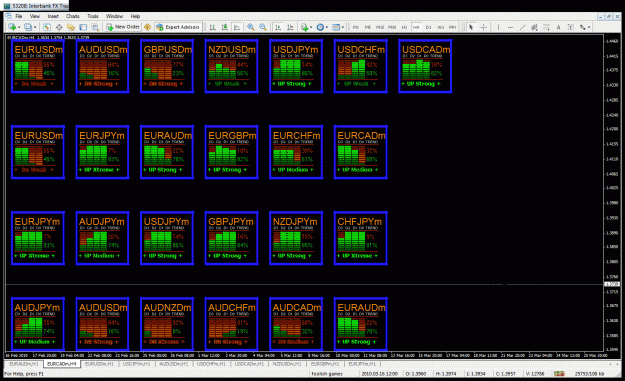
Task: Click the GBPUSDm trend indicator panel
Action: 167,66
